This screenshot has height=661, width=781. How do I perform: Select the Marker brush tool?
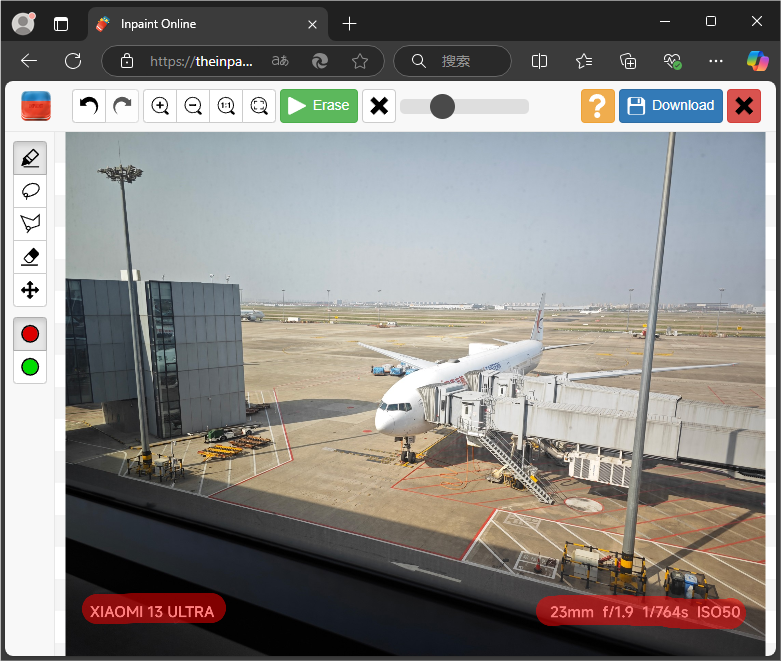[30, 158]
